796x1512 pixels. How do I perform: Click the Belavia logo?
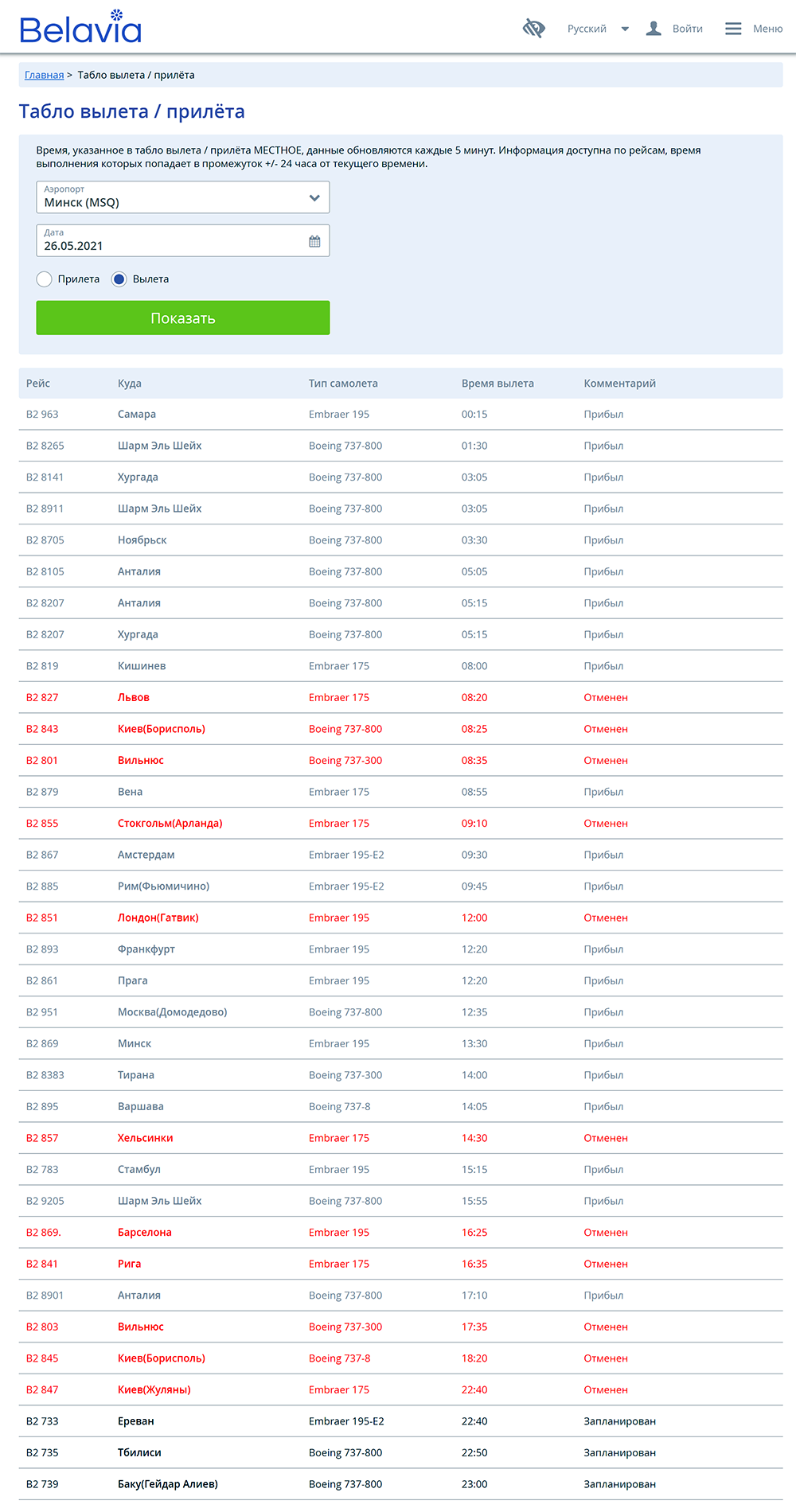pos(80,28)
